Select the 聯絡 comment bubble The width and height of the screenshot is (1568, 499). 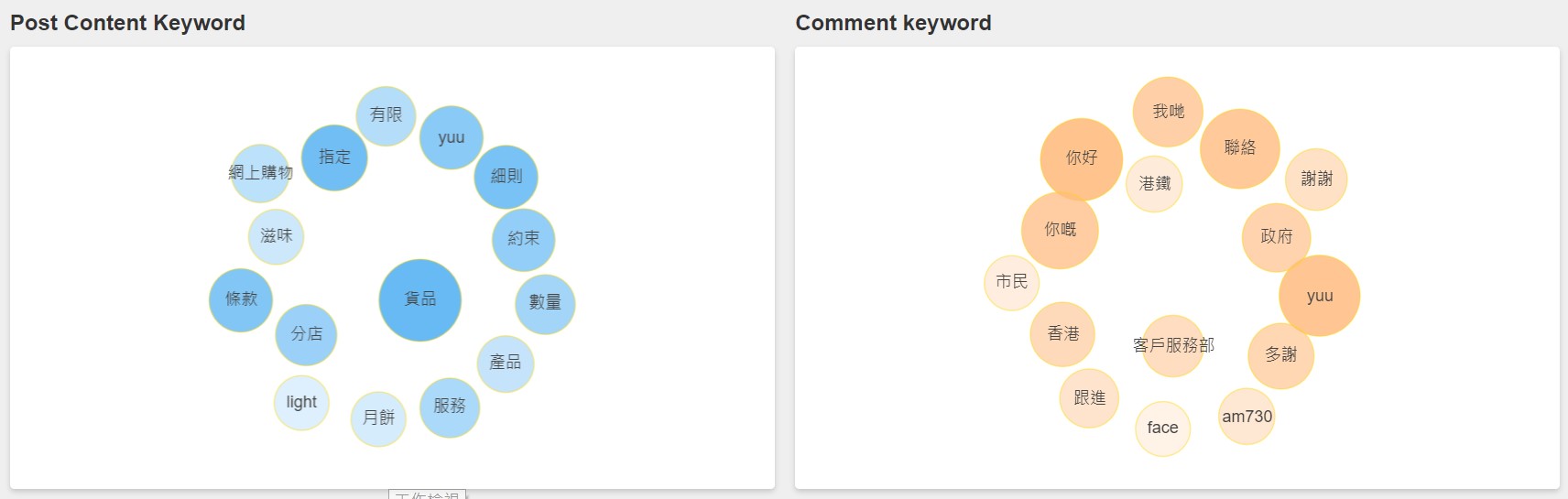(x=1239, y=148)
